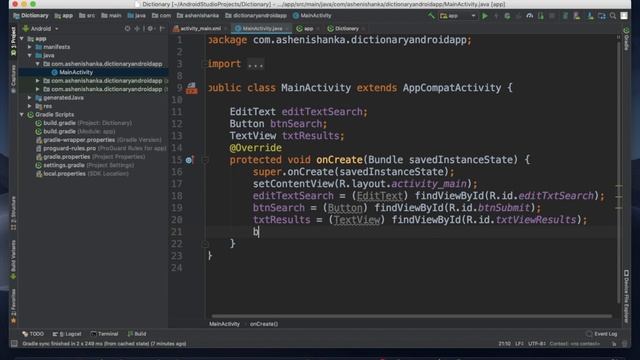Click Collapse All icon in Project panel
Viewport: 640px width, 360px height.
[137, 29]
